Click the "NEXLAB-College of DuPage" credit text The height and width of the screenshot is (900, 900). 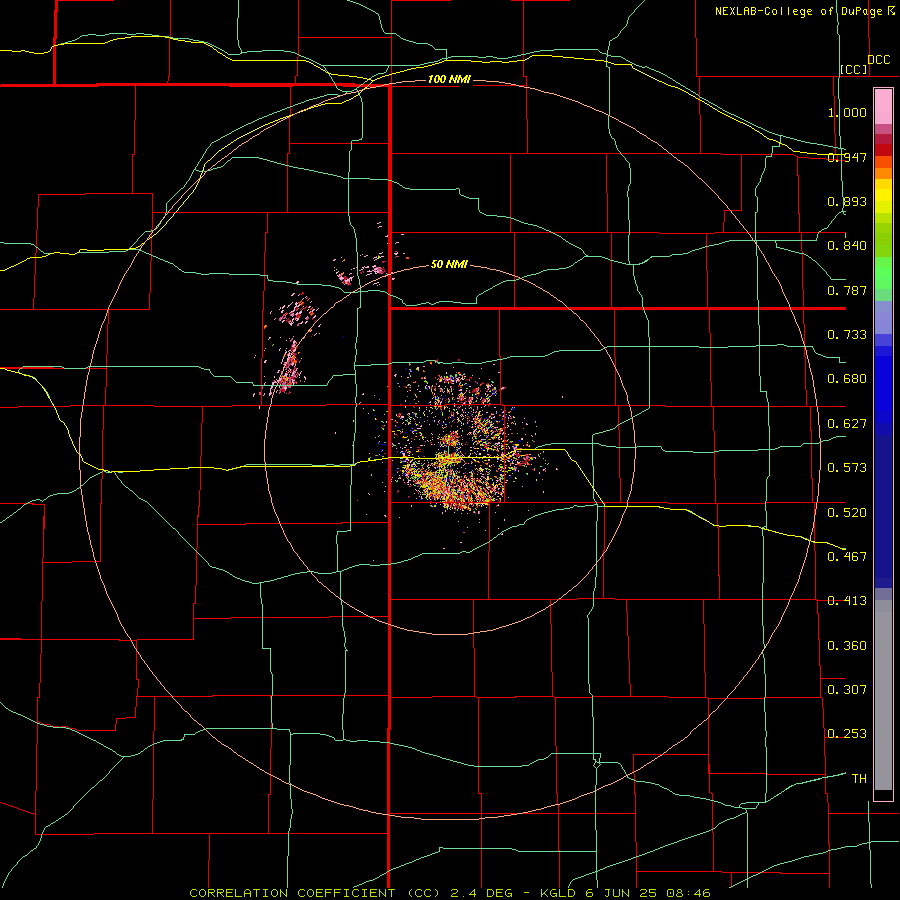click(x=800, y=11)
